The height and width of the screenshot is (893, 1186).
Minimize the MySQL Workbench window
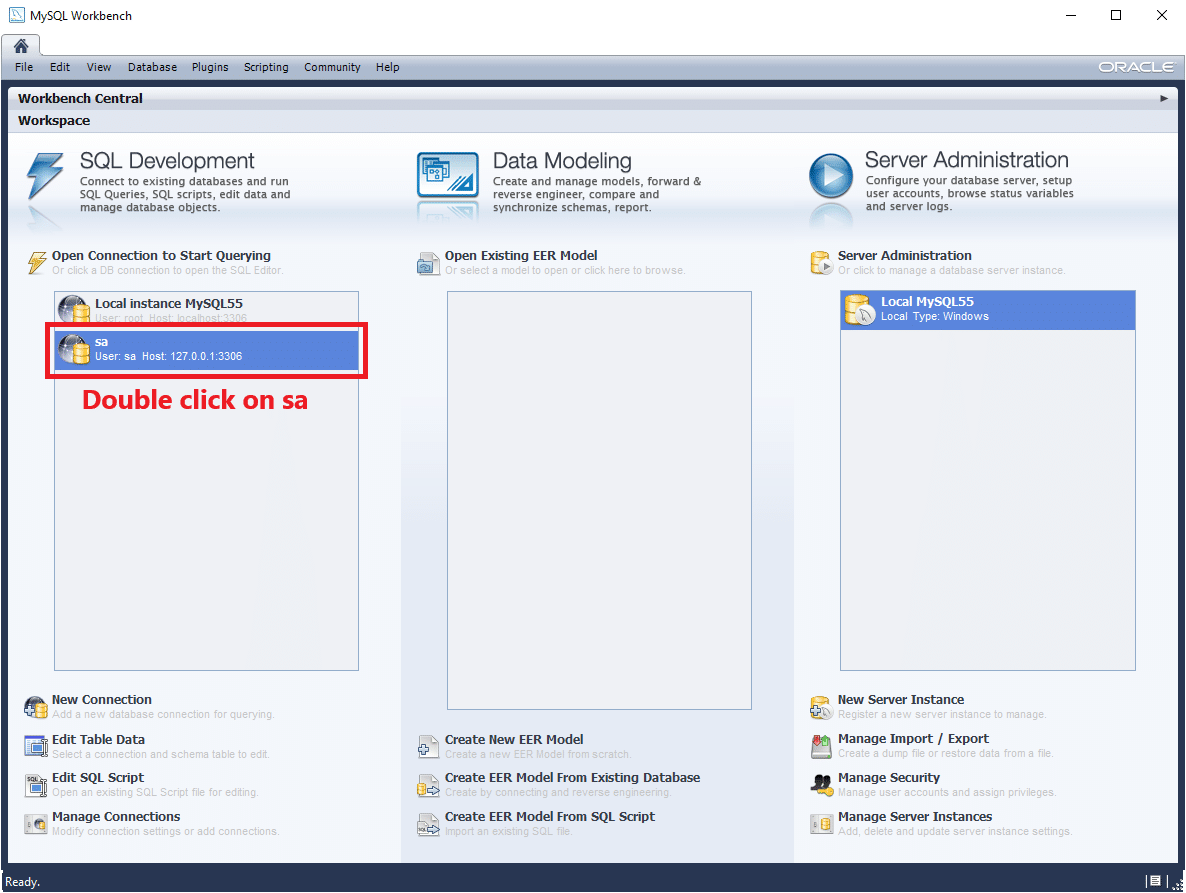(x=1071, y=15)
